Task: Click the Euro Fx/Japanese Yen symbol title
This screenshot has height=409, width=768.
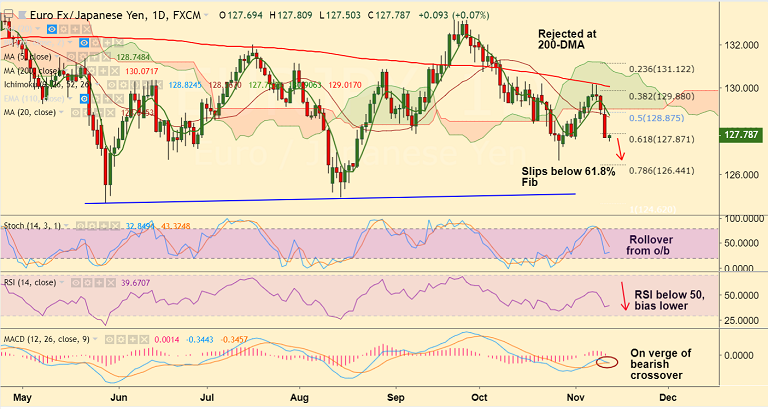Action: pos(115,15)
